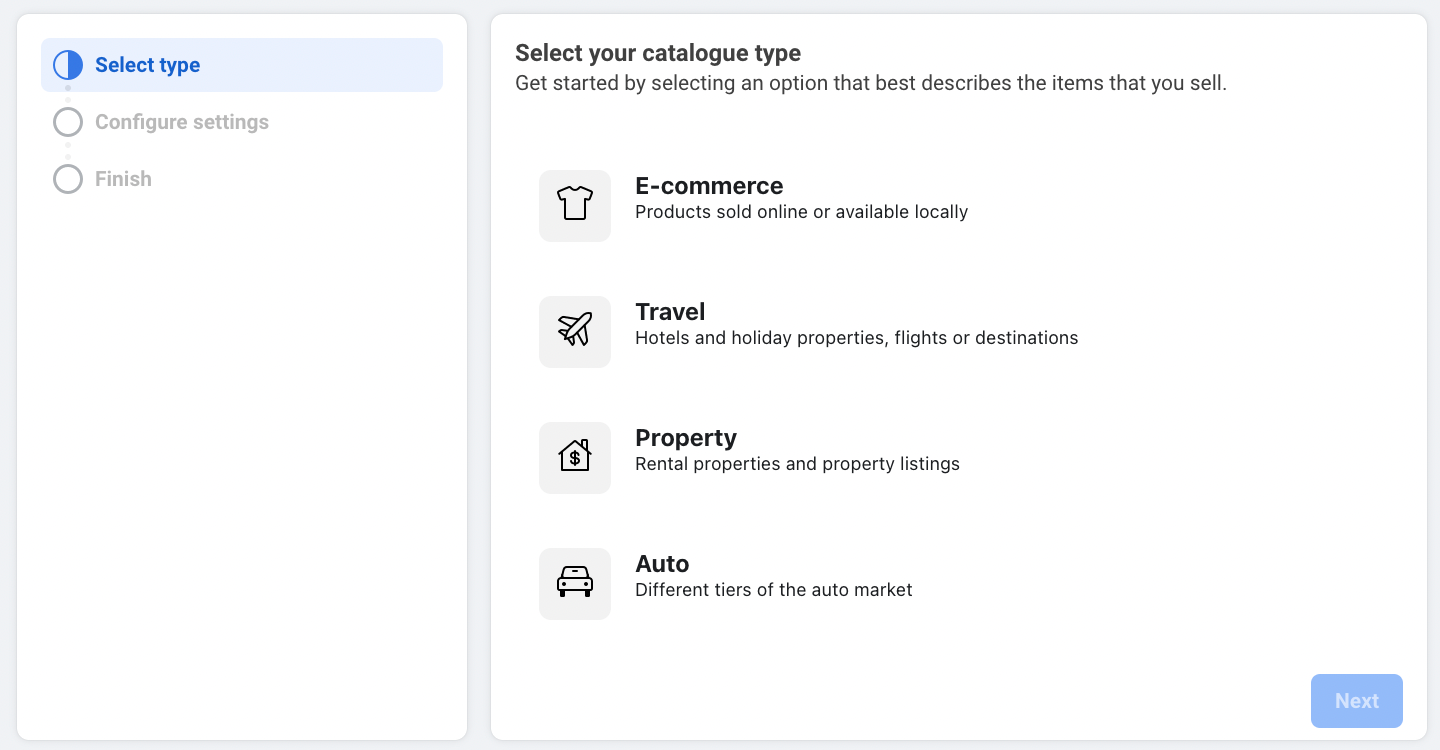Pick the Property catalogue title

click(x=686, y=438)
